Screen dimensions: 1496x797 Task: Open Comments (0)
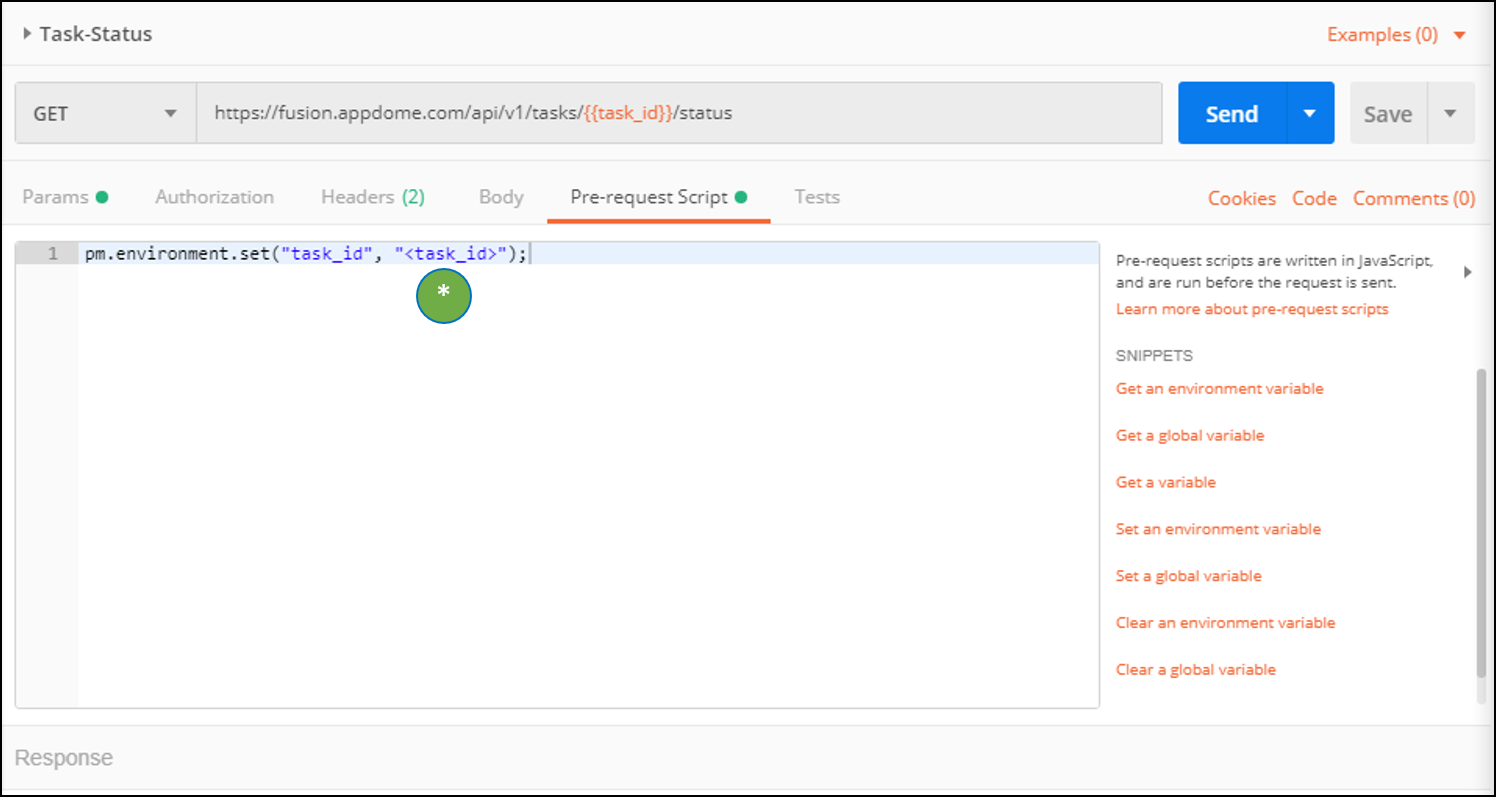(1414, 198)
